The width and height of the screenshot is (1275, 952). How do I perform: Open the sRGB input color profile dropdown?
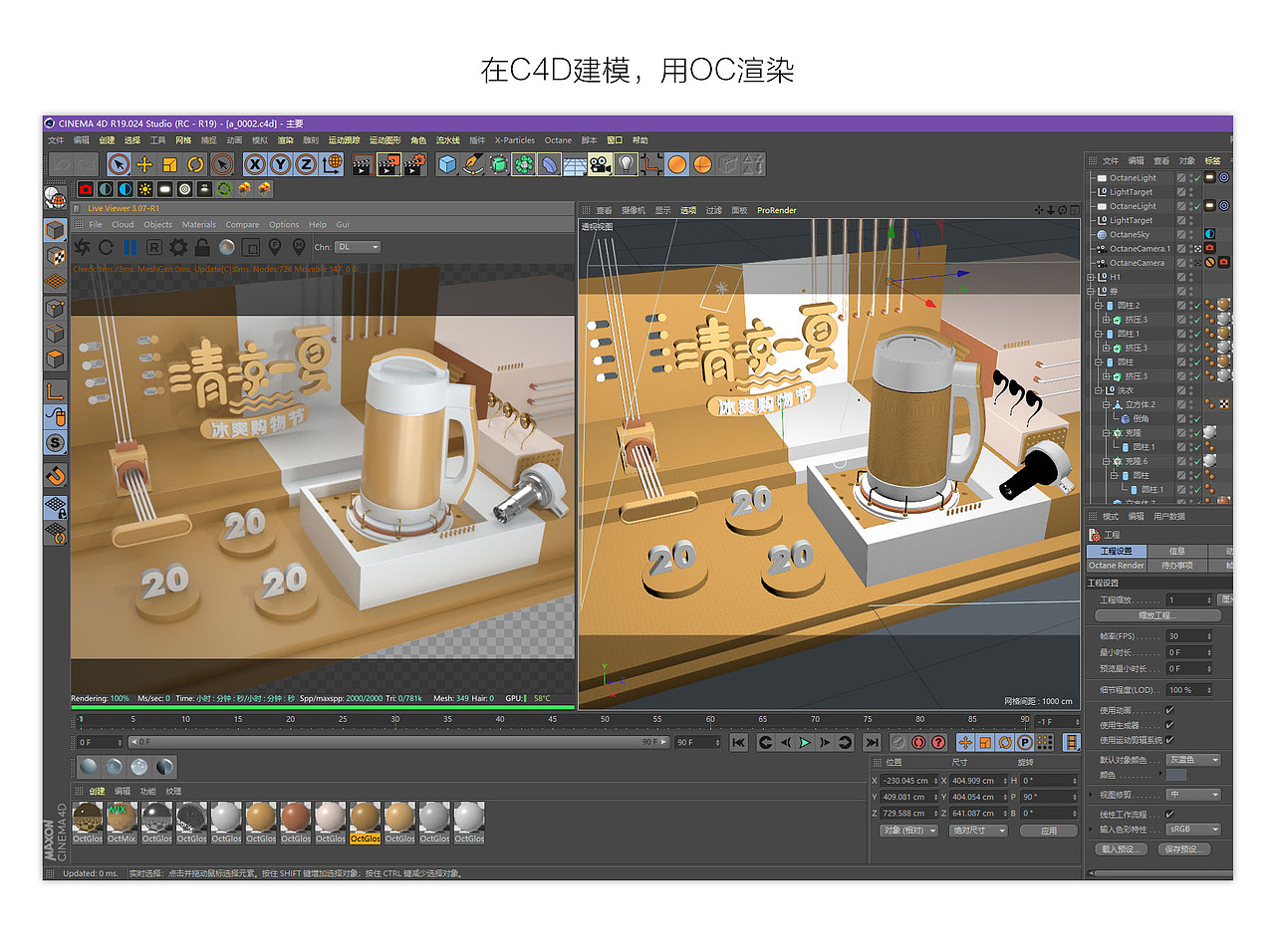pos(1193,830)
